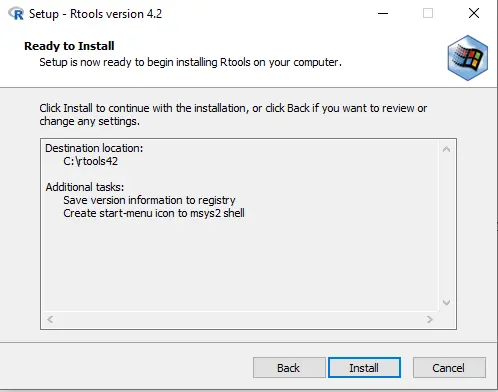498x392 pixels.
Task: Click the summary box scroll-up arrow
Action: click(x=447, y=149)
